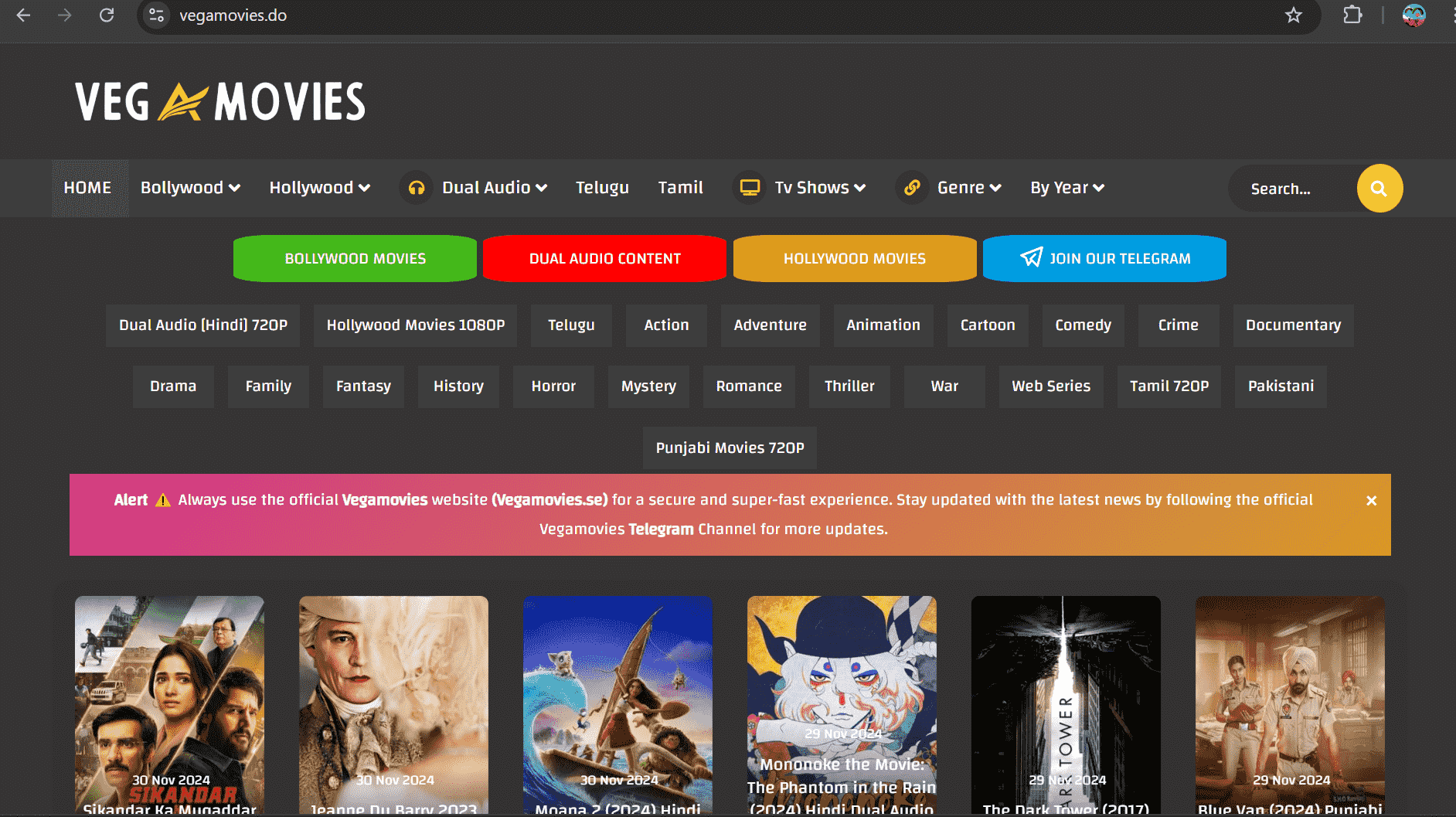
Task: Select the Documentary genre tag
Action: (x=1294, y=325)
